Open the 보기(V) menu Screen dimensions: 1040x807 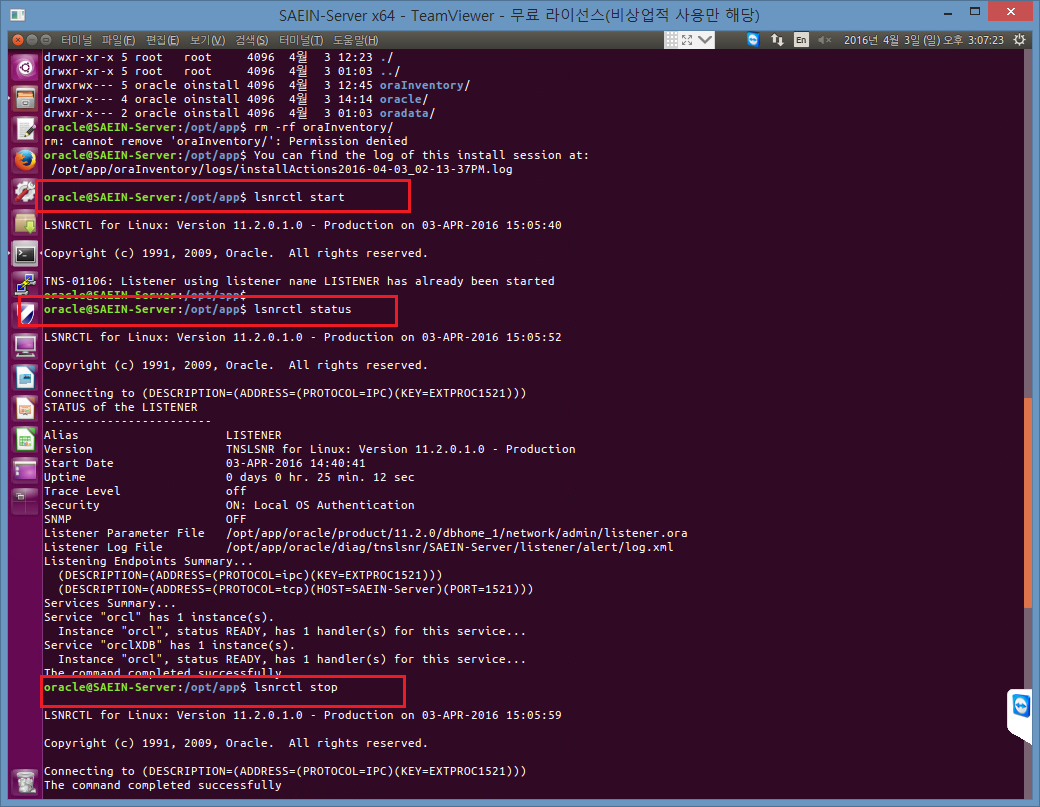tap(207, 40)
